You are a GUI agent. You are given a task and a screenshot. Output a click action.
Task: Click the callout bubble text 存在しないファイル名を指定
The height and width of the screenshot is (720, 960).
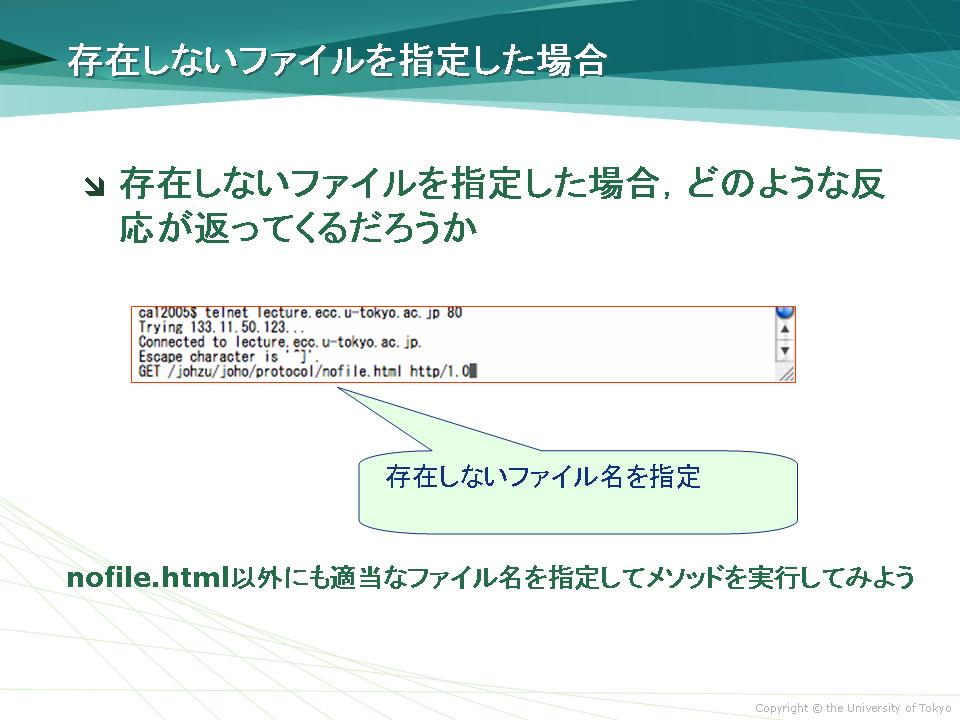pos(543,477)
